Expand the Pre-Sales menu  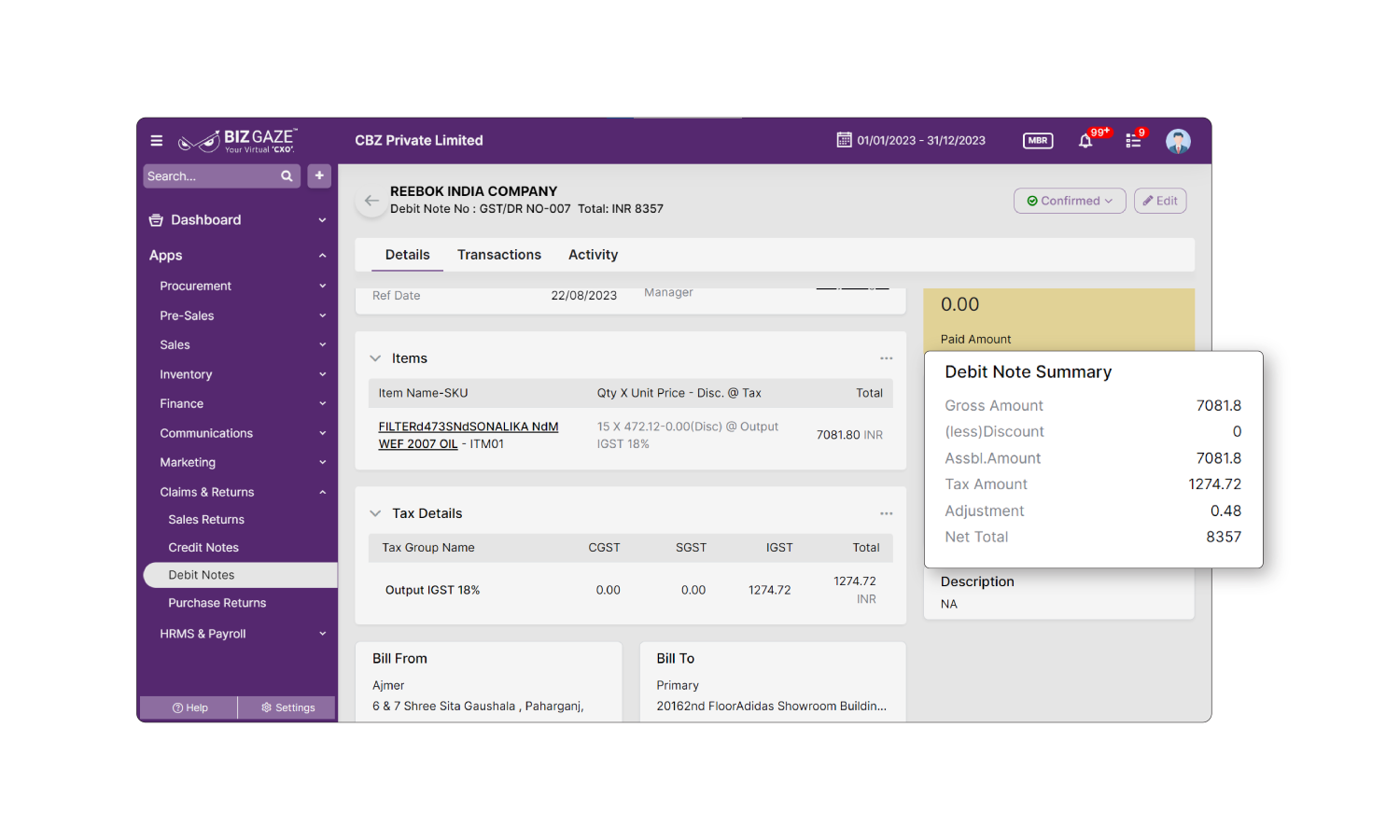322,315
